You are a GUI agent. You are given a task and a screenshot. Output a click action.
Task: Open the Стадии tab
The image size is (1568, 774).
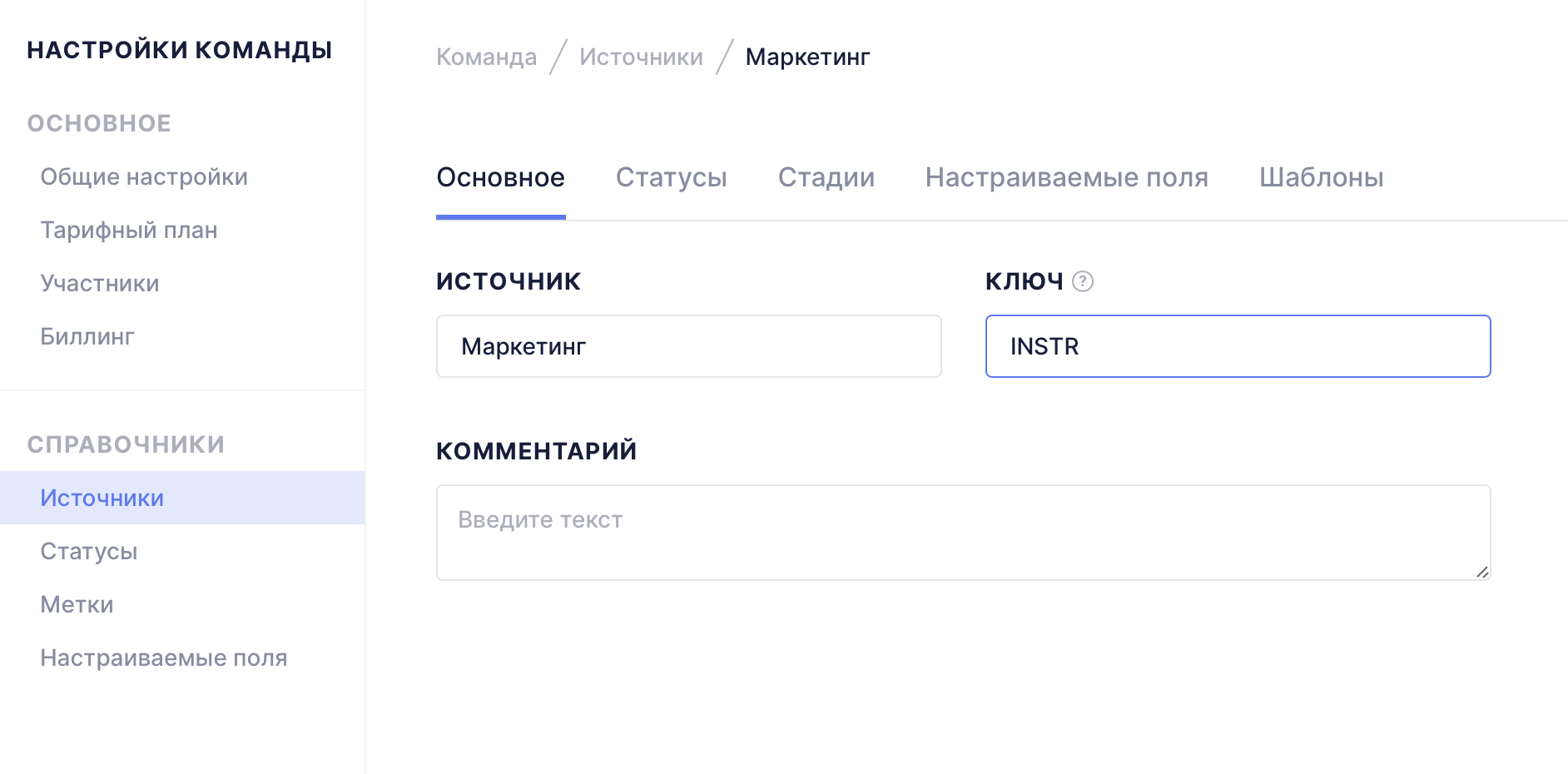(x=826, y=177)
